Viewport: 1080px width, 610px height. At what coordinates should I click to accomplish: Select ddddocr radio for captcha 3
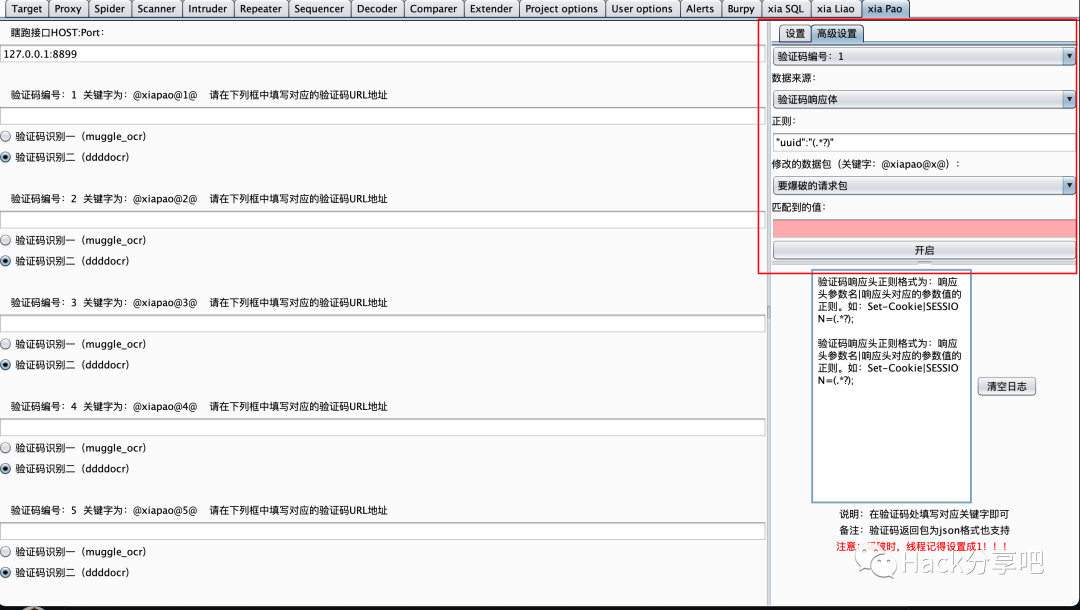[6, 365]
